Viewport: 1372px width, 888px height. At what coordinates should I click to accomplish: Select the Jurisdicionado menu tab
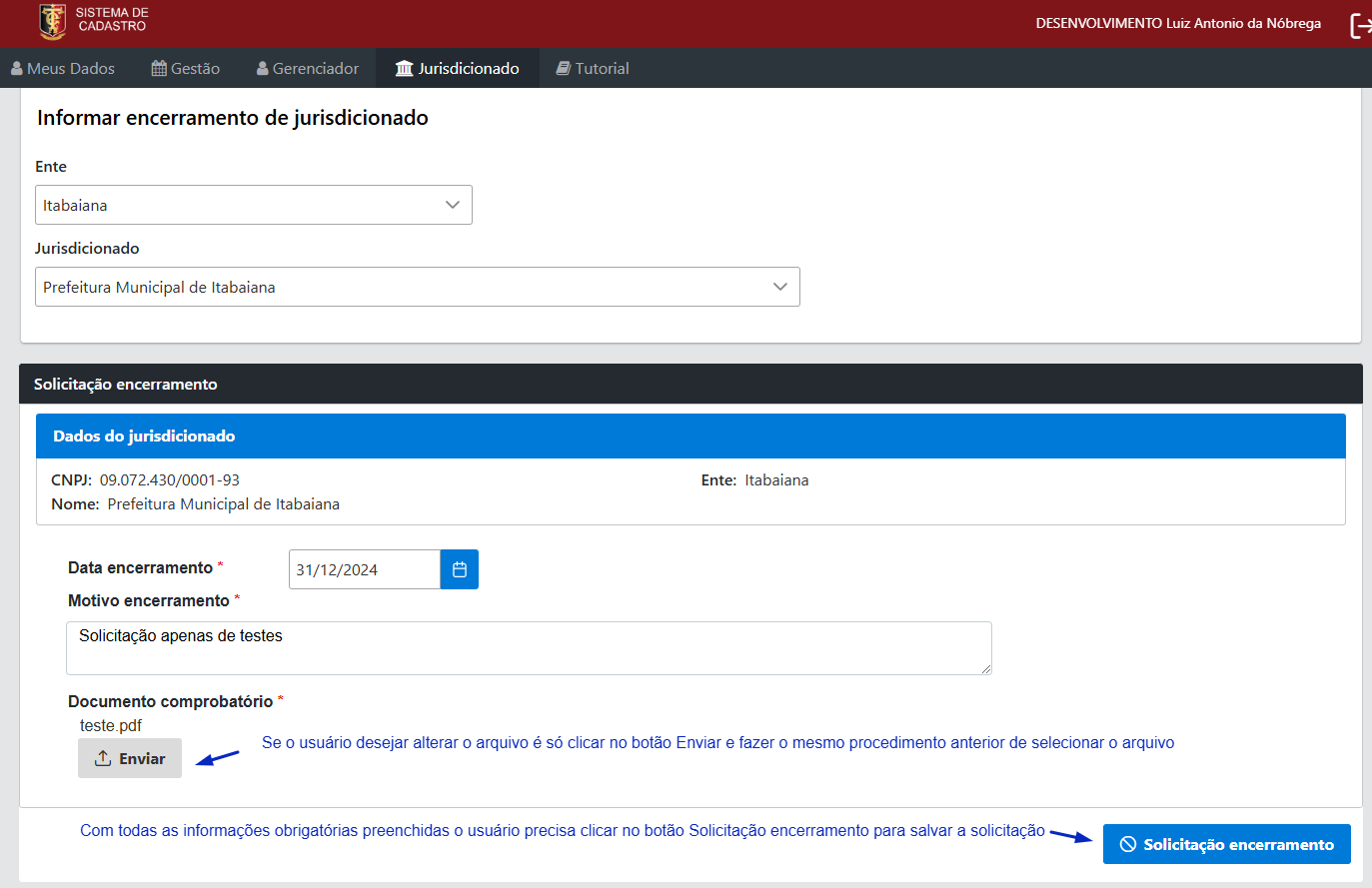click(458, 68)
